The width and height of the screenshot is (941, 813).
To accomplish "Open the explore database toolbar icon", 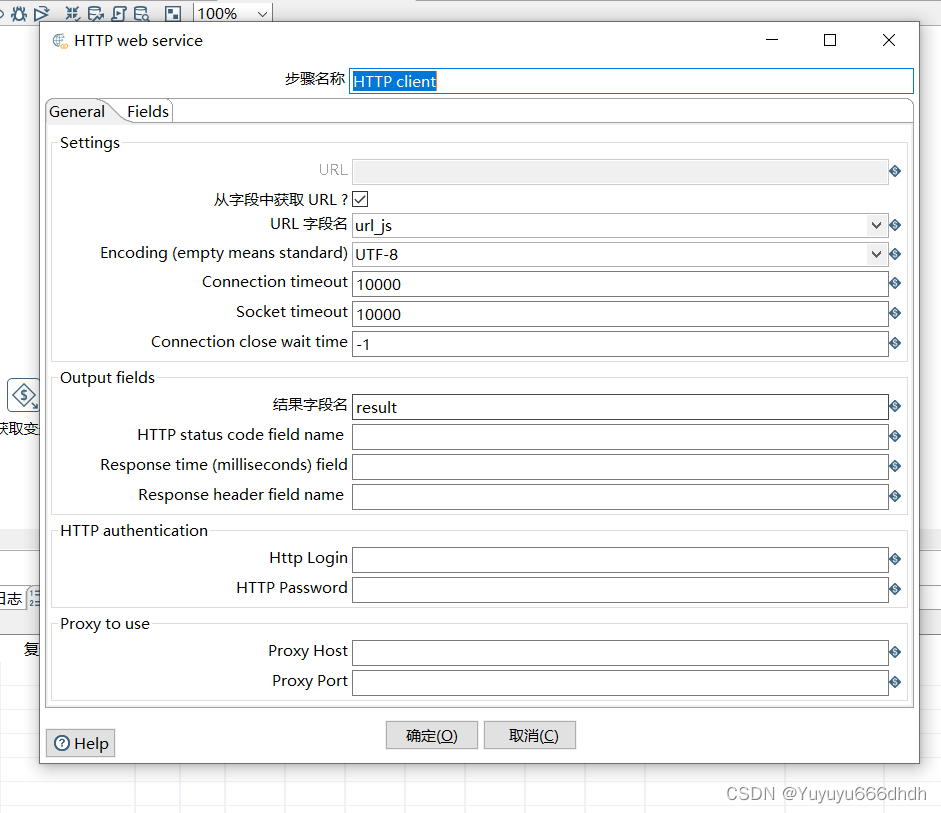I will [x=141, y=13].
